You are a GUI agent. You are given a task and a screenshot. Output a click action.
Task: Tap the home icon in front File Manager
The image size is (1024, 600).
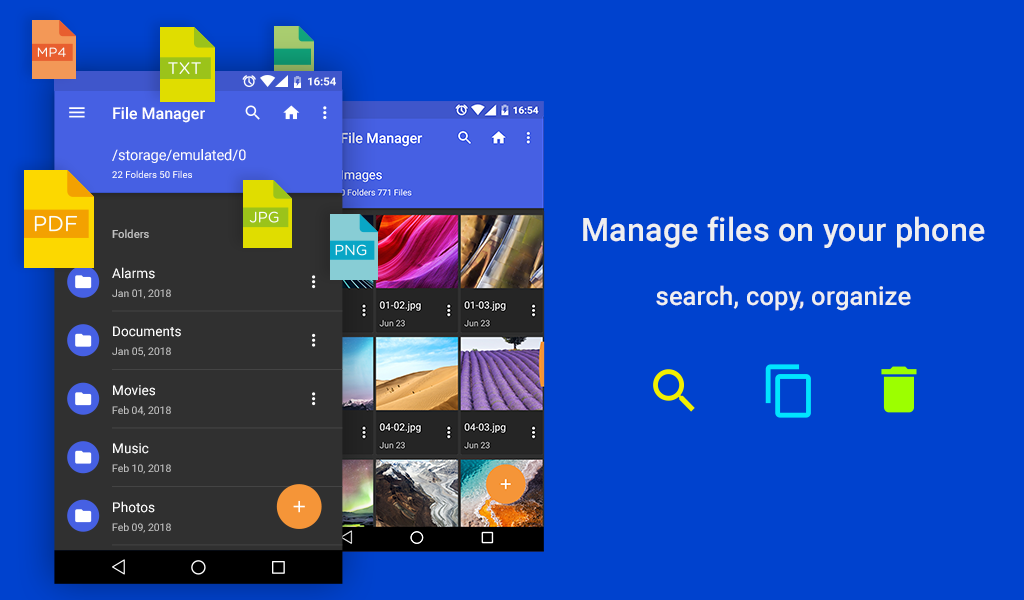click(291, 113)
